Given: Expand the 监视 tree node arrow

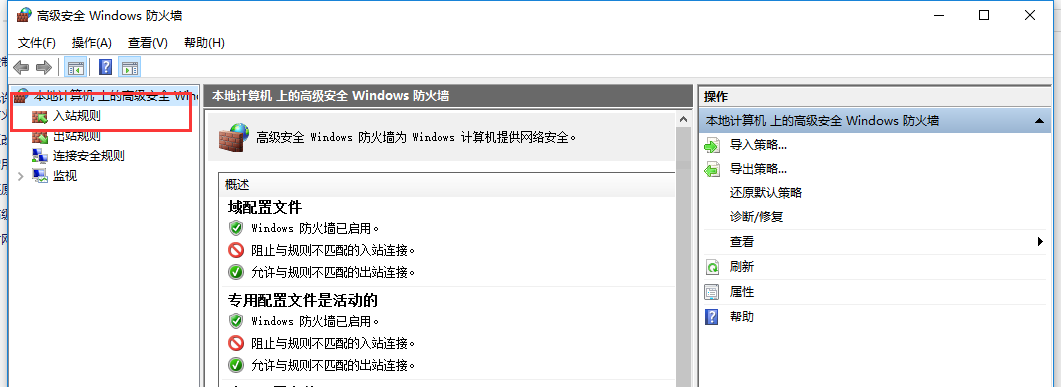Looking at the screenshot, I should click(x=20, y=176).
